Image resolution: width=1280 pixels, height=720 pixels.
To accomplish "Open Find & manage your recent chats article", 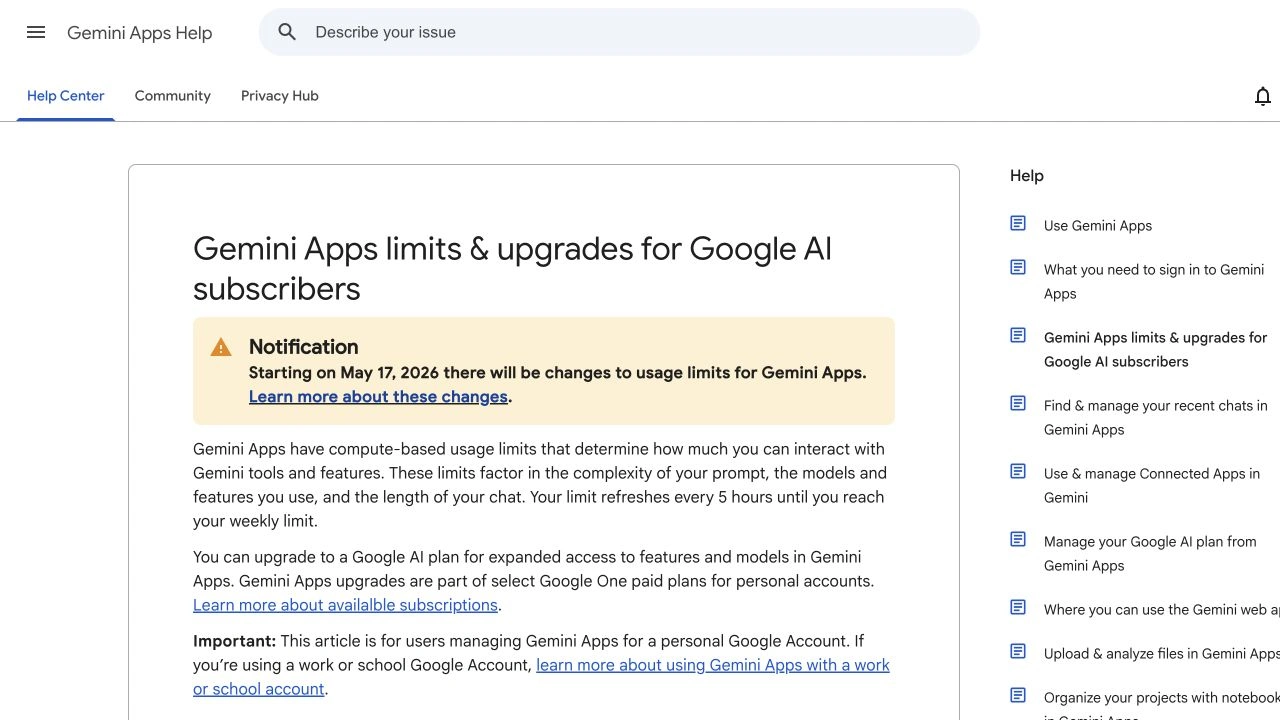I will pos(1155,418).
